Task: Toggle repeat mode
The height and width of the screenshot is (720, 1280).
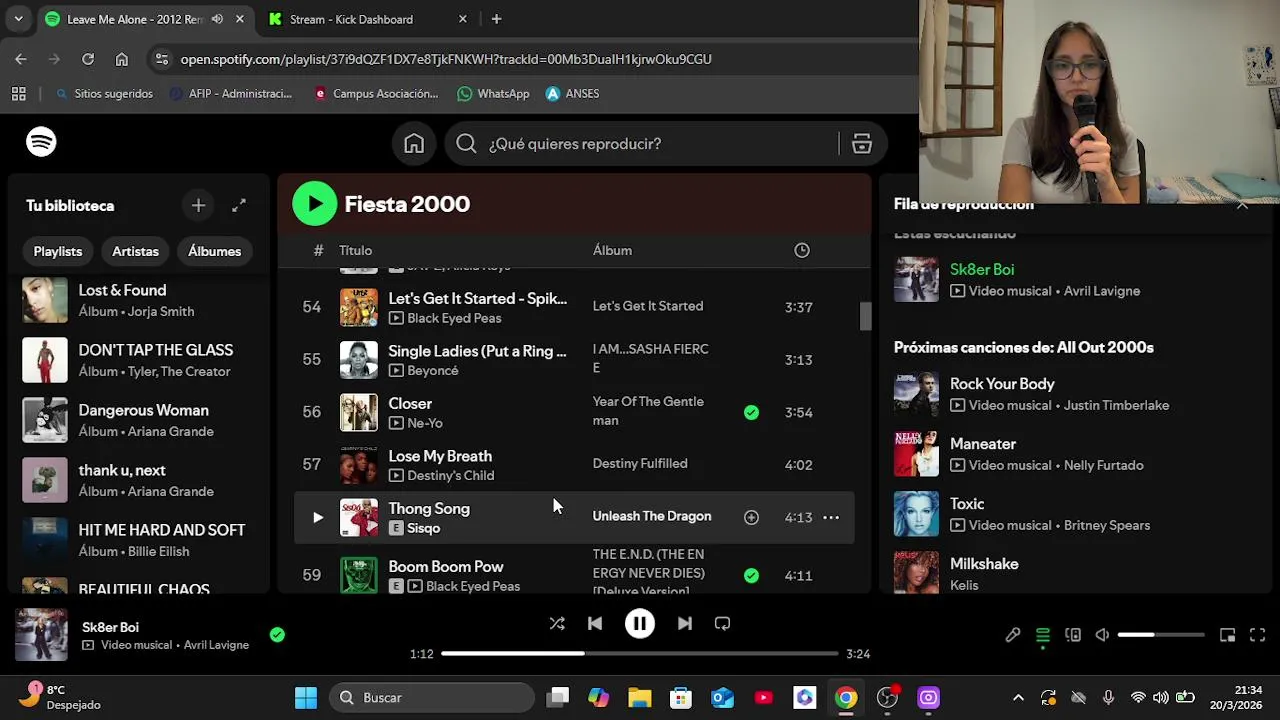Action: click(x=722, y=623)
